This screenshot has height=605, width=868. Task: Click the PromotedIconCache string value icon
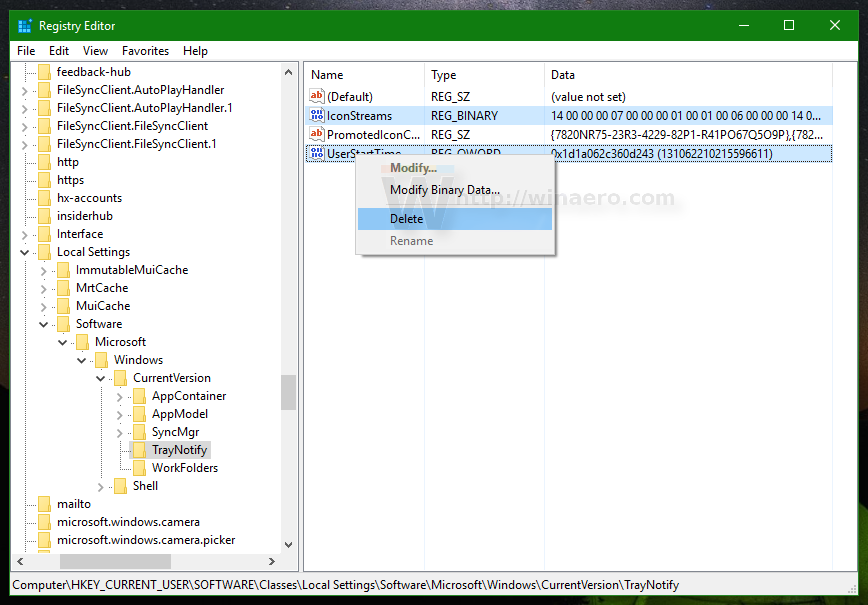tap(317, 134)
